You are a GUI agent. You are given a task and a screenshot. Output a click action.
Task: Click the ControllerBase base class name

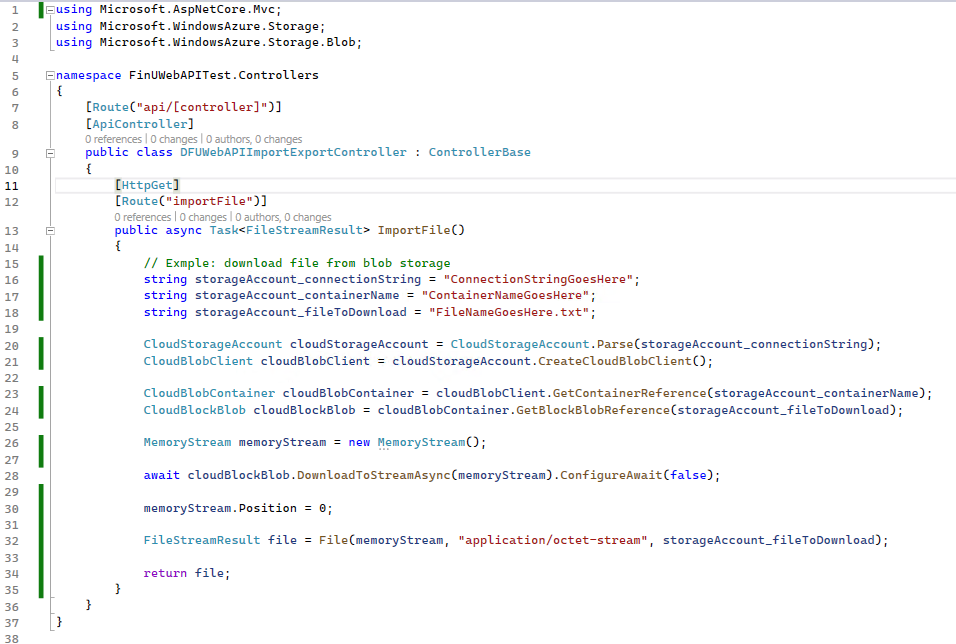click(479, 153)
